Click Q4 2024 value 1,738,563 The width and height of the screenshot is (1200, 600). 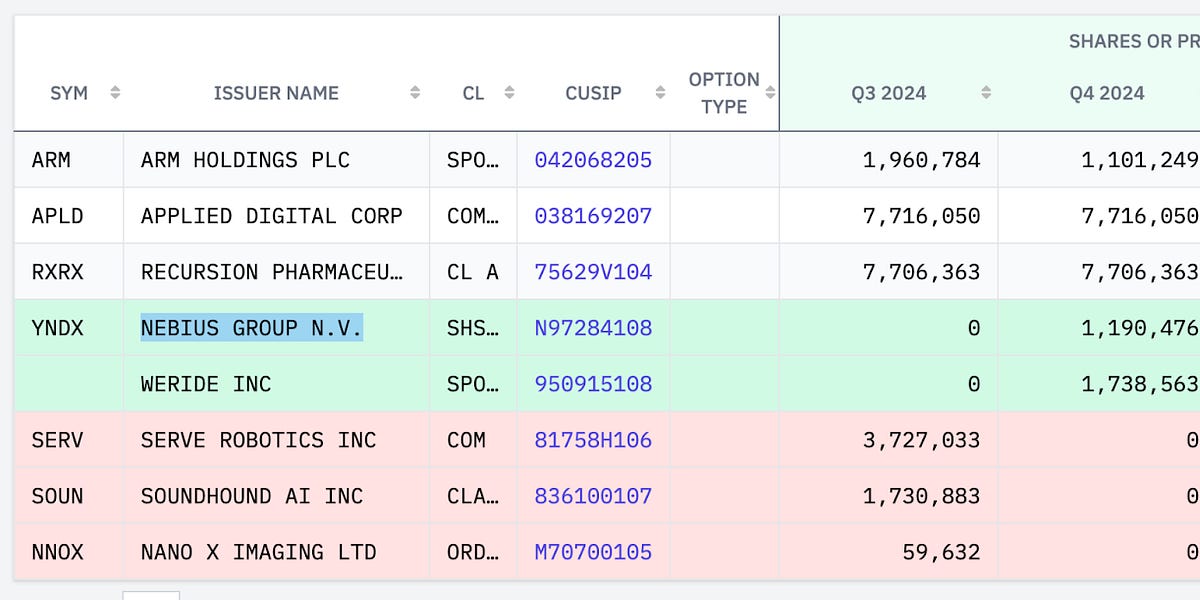(1140, 384)
